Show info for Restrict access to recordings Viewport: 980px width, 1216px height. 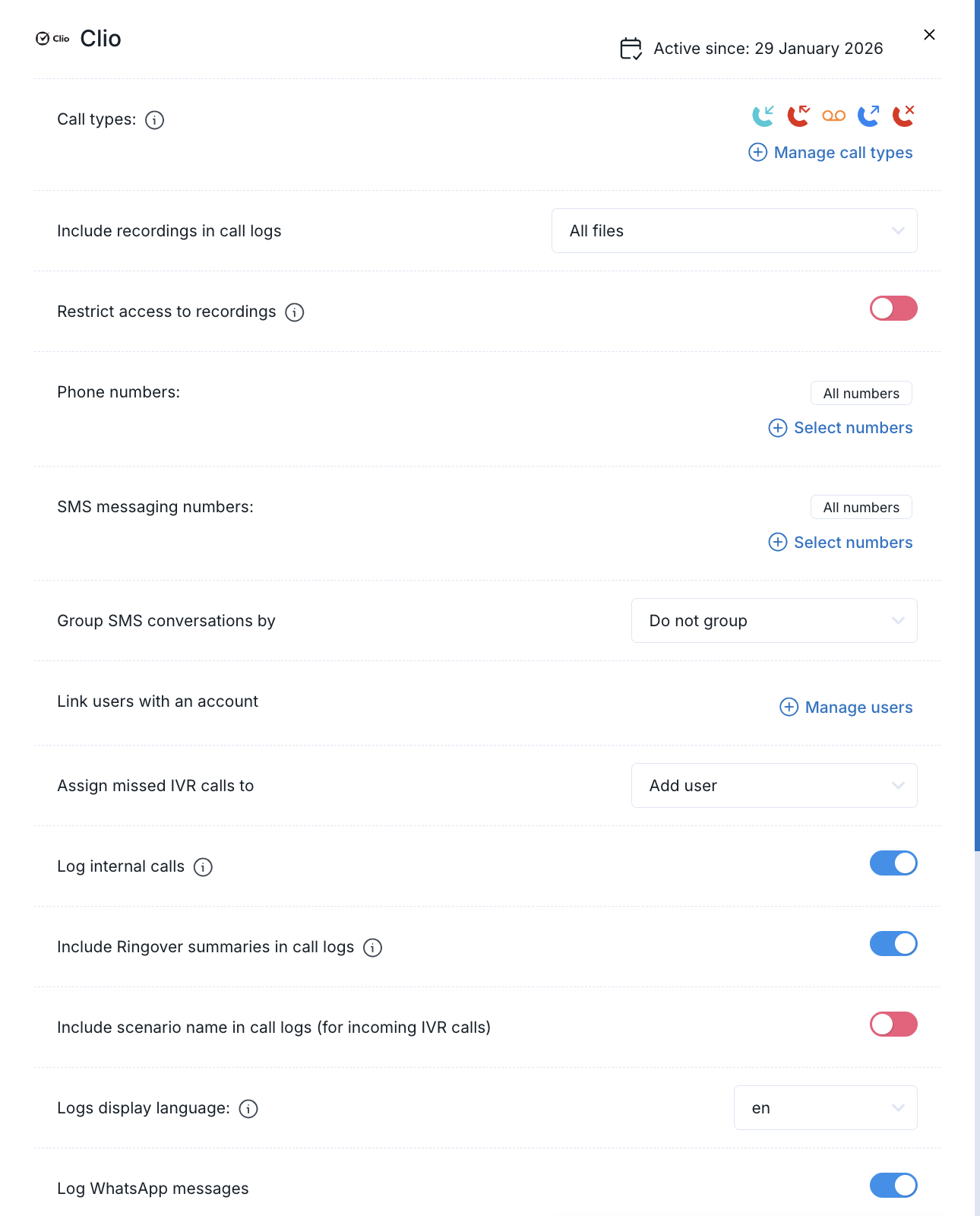(x=295, y=312)
